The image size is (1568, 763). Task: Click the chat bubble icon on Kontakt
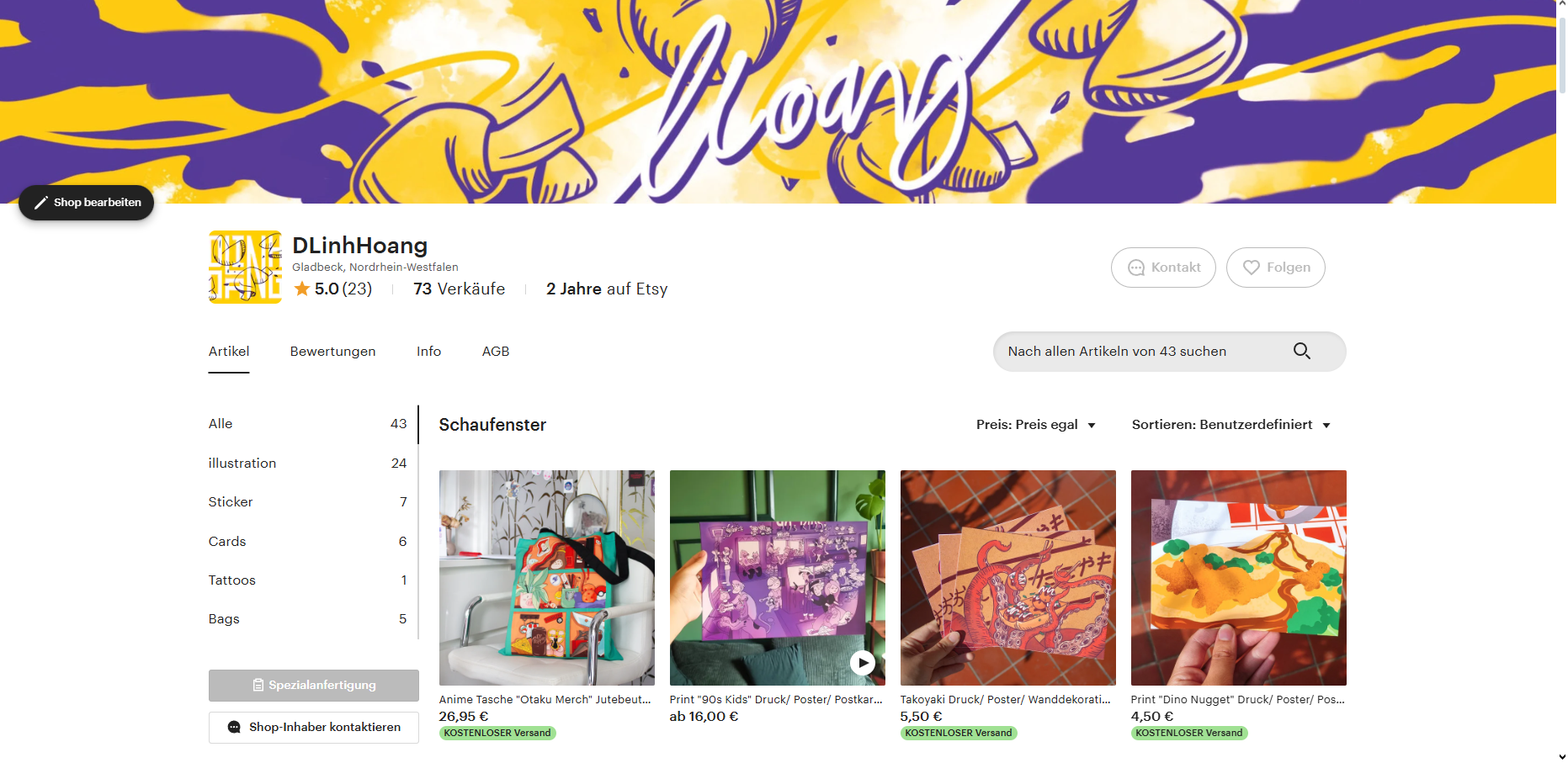click(x=1136, y=268)
